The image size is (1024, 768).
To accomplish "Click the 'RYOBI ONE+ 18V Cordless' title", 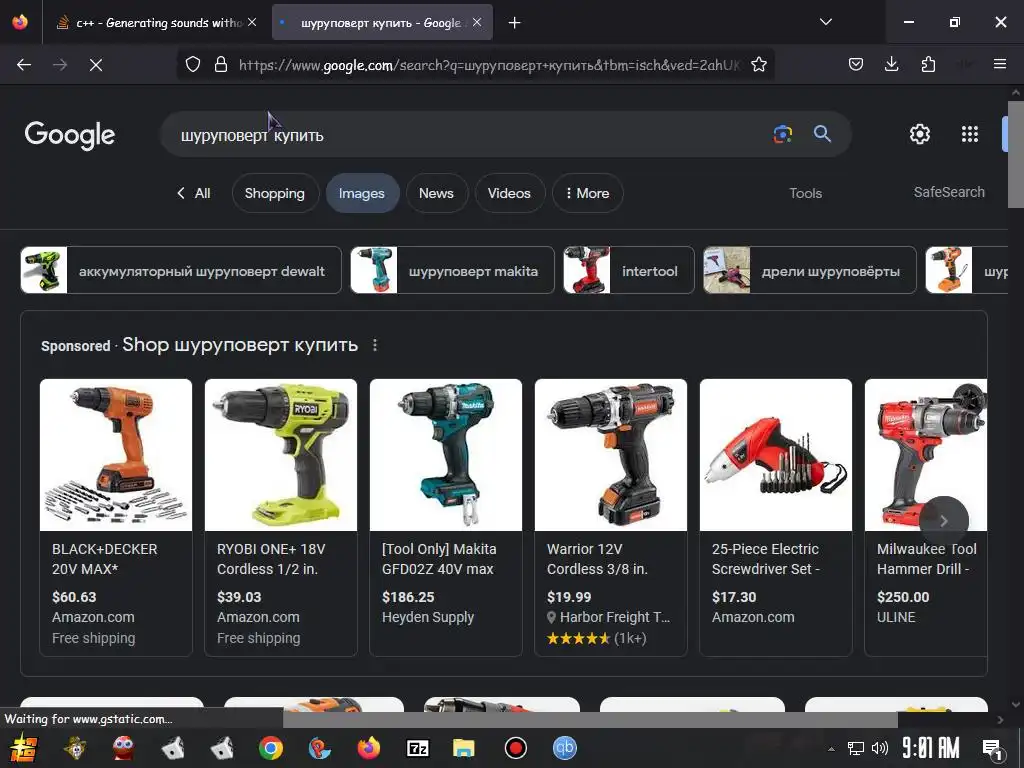I will pyautogui.click(x=271, y=559).
